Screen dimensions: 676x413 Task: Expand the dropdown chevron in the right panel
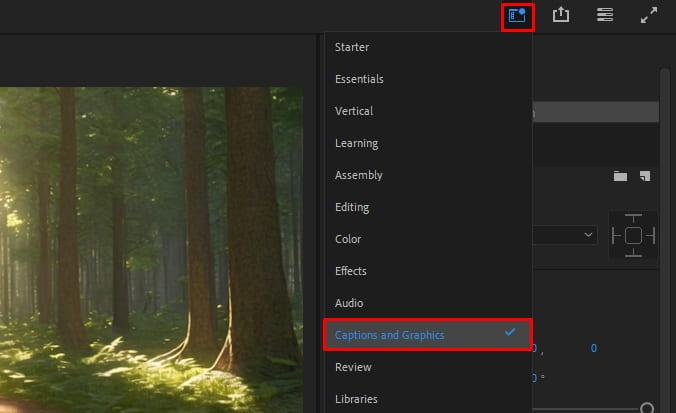point(588,235)
